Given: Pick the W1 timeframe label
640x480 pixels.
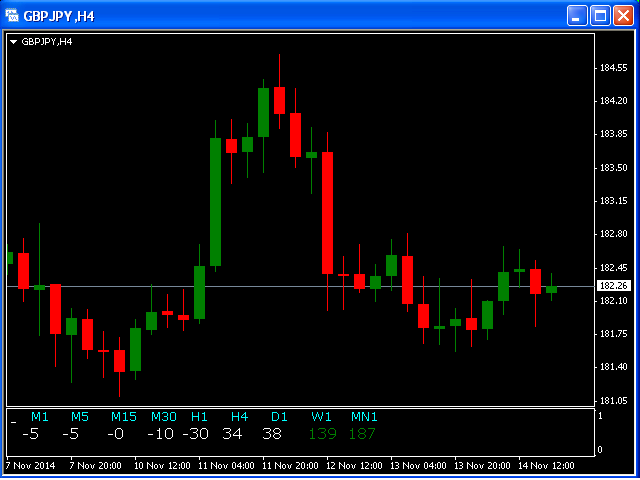Looking at the screenshot, I should [321, 416].
